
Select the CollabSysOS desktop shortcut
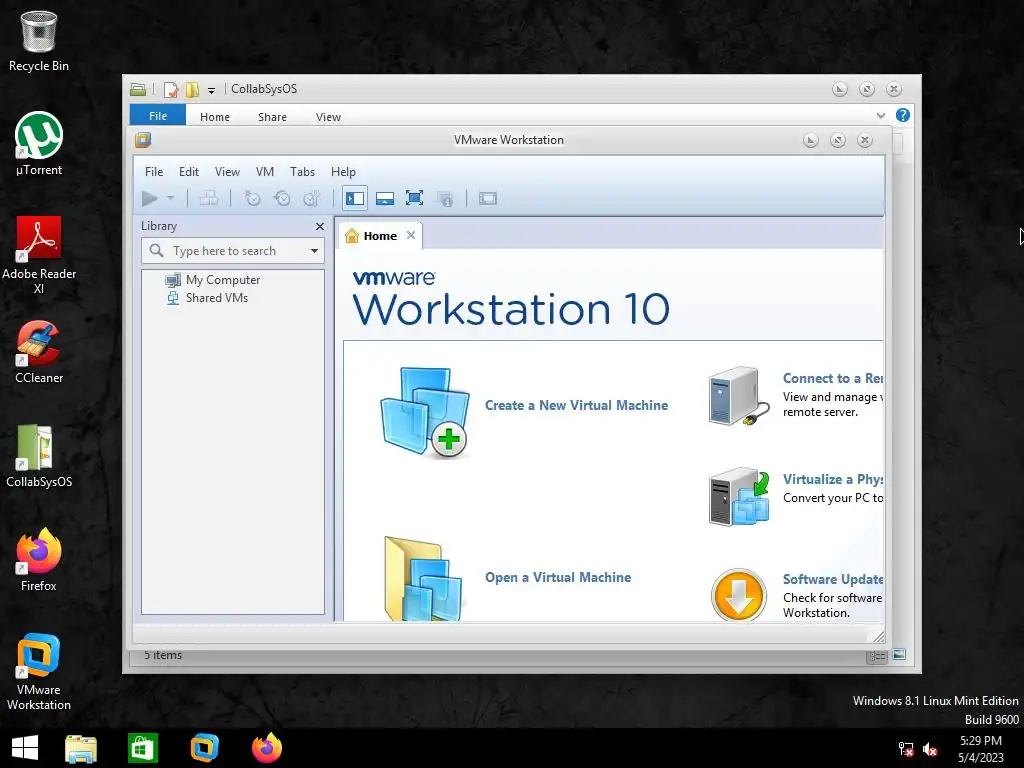point(39,456)
